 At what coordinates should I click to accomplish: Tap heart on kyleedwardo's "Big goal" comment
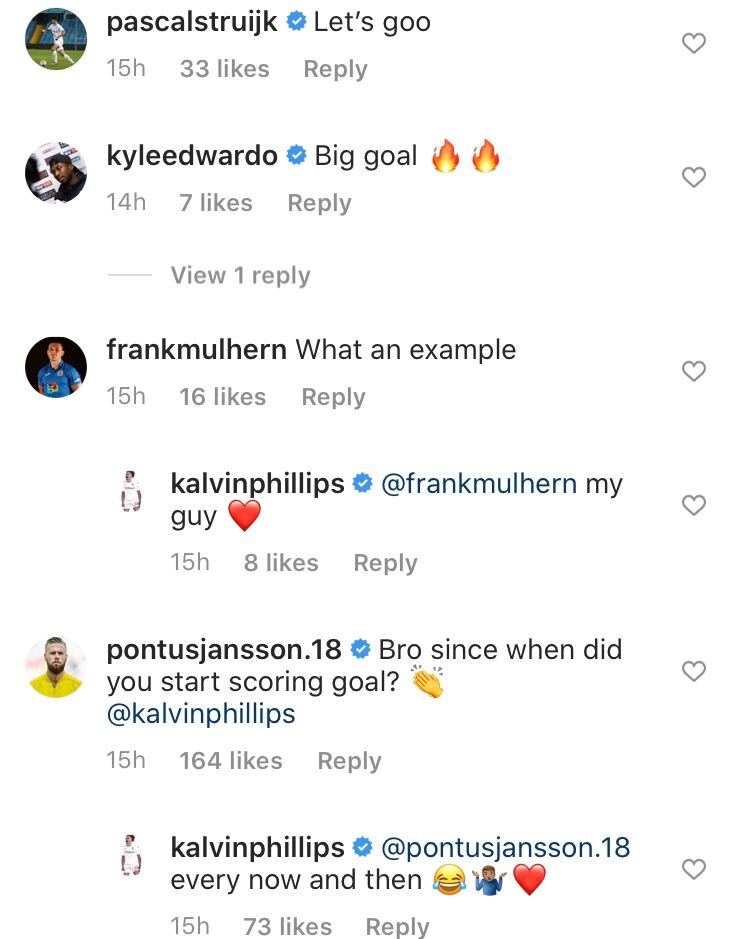(693, 177)
